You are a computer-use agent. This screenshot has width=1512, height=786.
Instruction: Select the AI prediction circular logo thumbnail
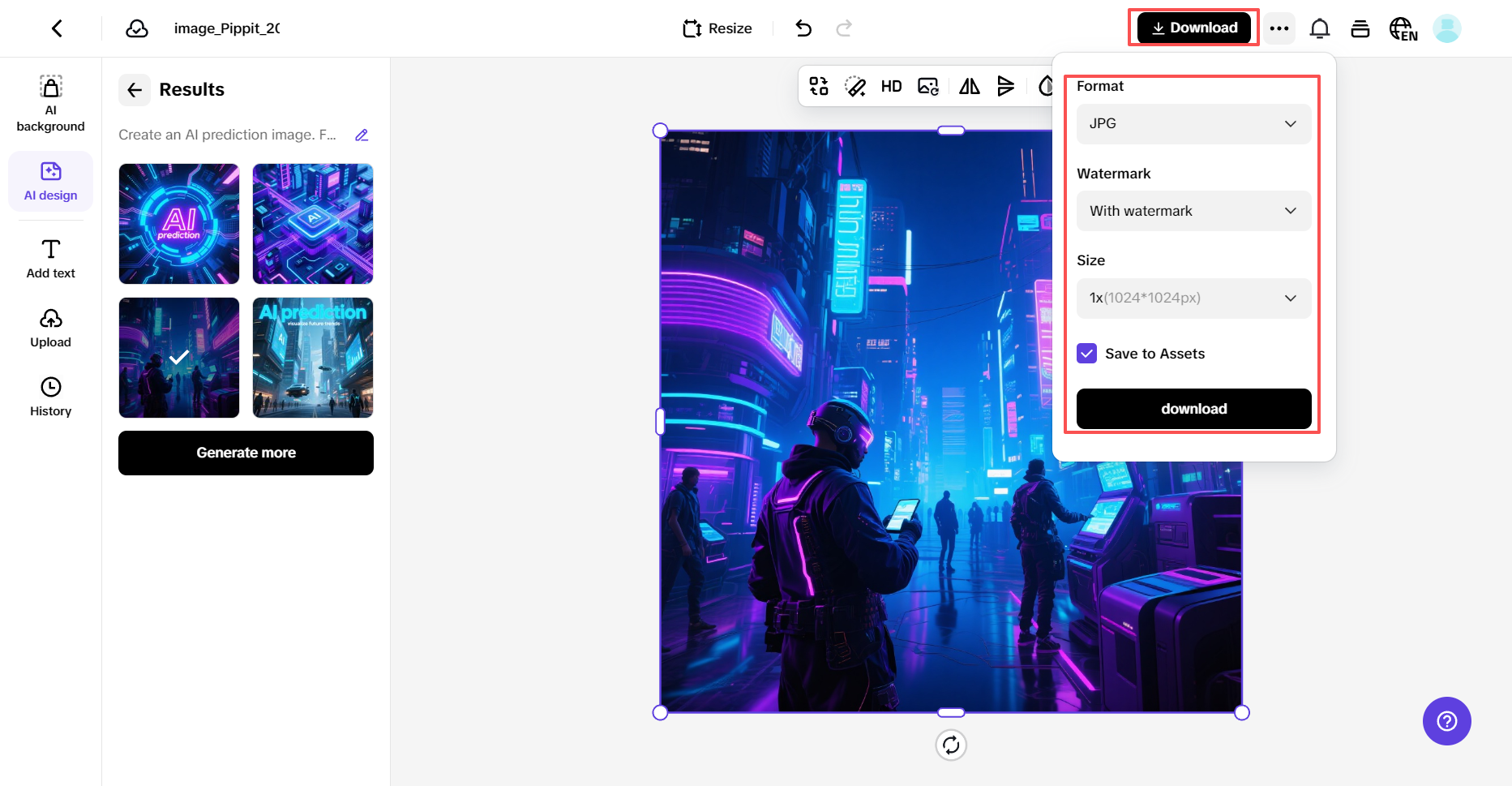pos(179,224)
